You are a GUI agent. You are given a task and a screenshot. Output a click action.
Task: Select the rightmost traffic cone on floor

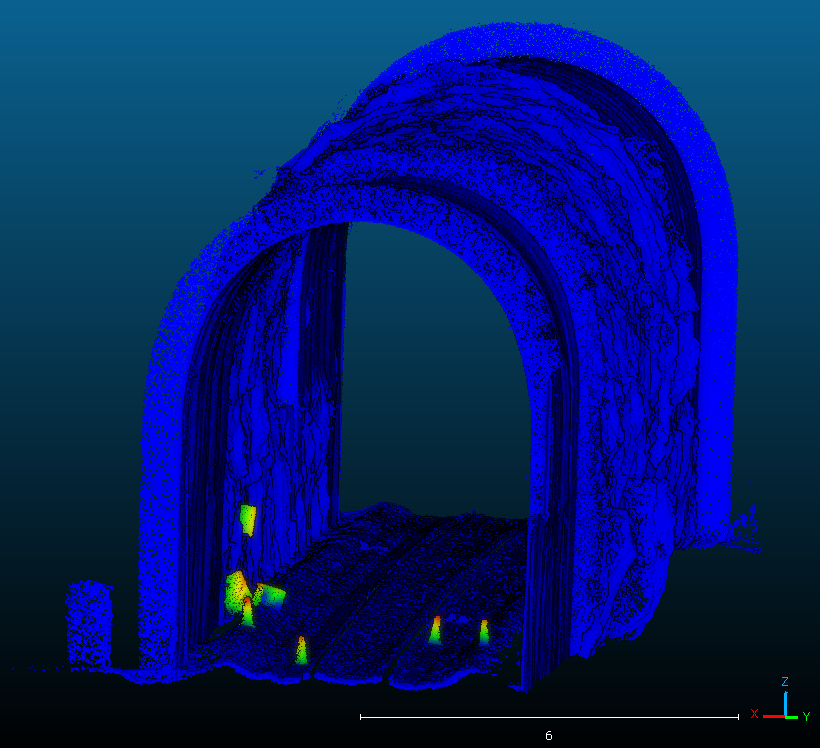[484, 631]
